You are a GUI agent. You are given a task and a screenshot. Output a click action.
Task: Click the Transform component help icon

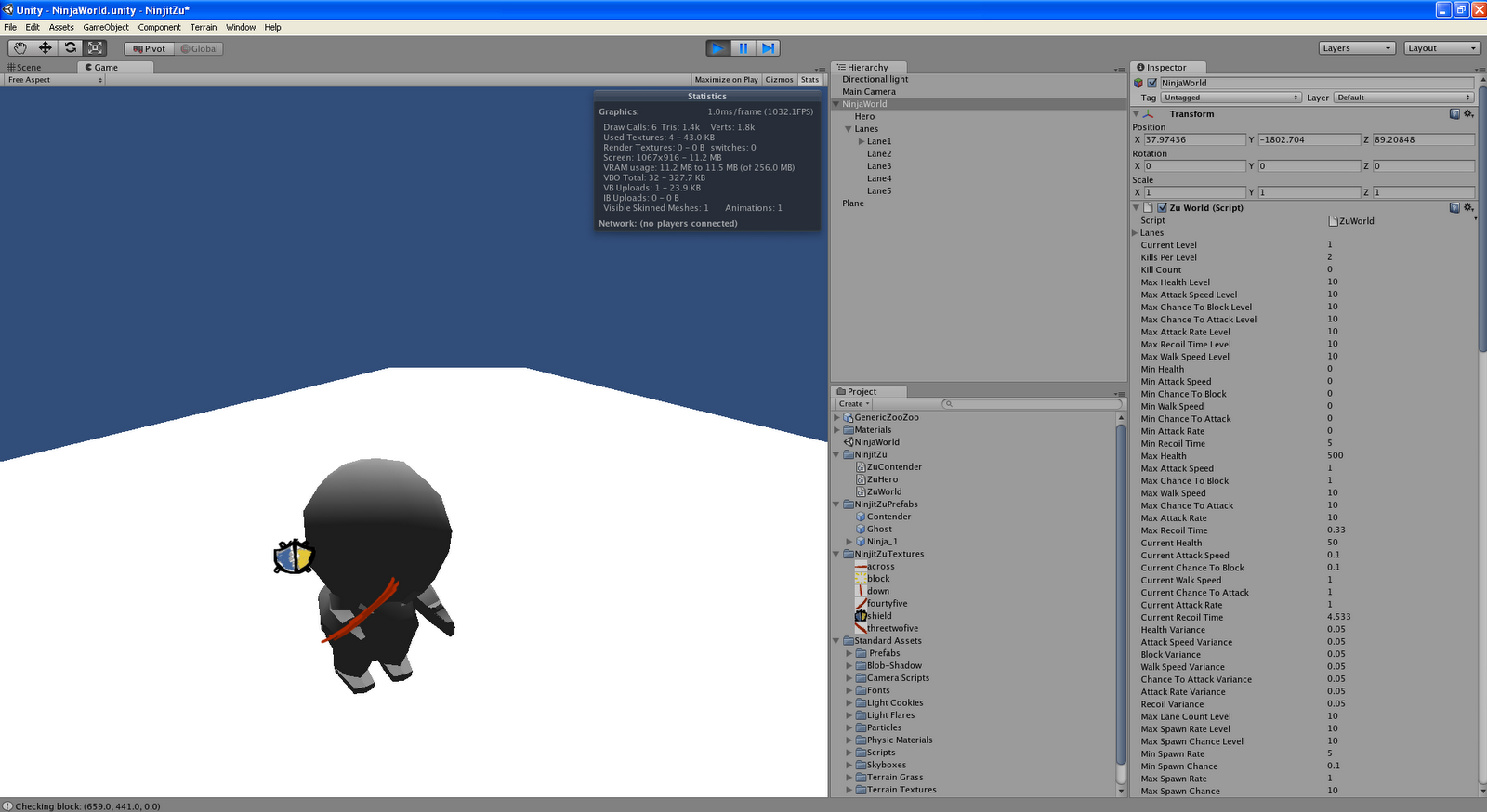[1454, 113]
